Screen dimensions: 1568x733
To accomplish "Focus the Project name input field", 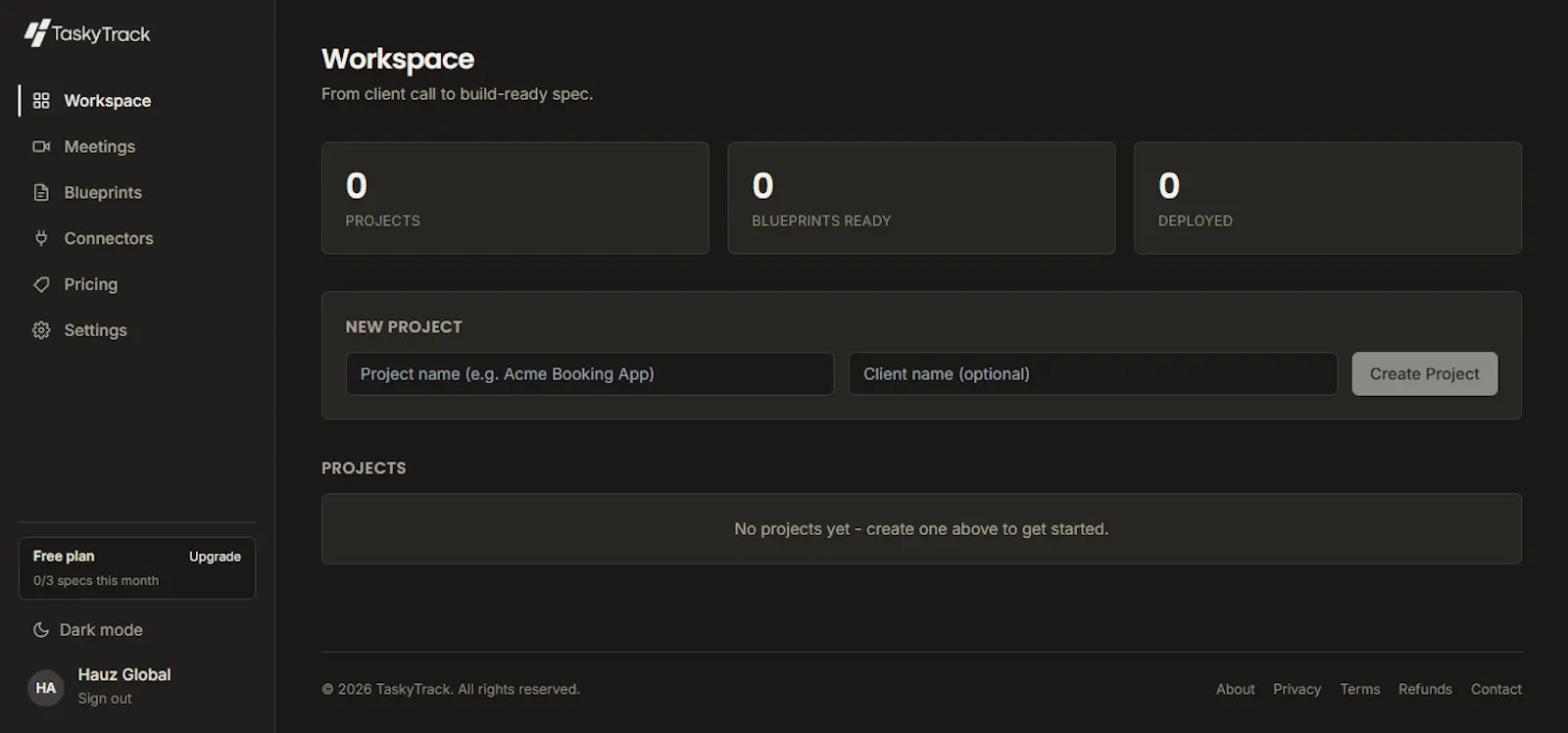I will point(590,374).
